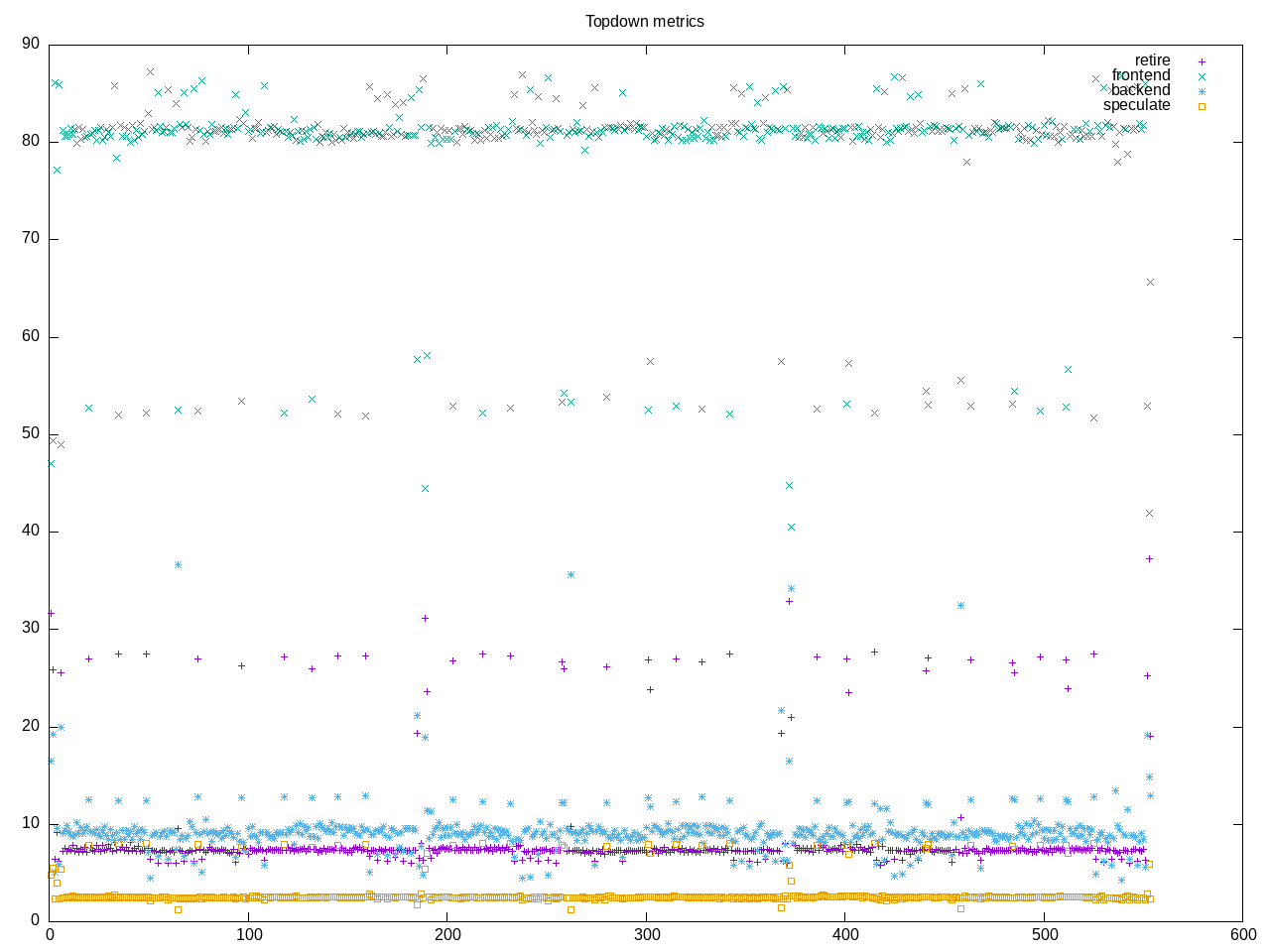Click the orange square marker beside speculate legend

click(1202, 106)
